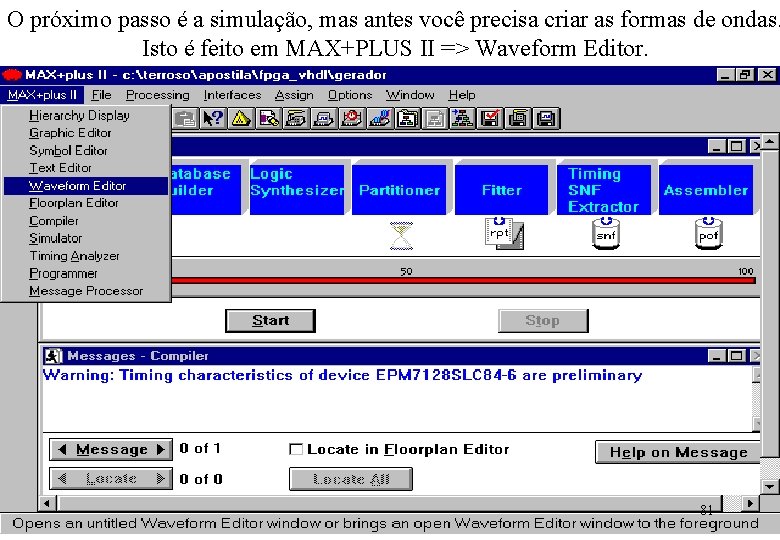780x540 pixels.
Task: Click the Save and Check toolbar icon
Action: pyautogui.click(x=491, y=119)
